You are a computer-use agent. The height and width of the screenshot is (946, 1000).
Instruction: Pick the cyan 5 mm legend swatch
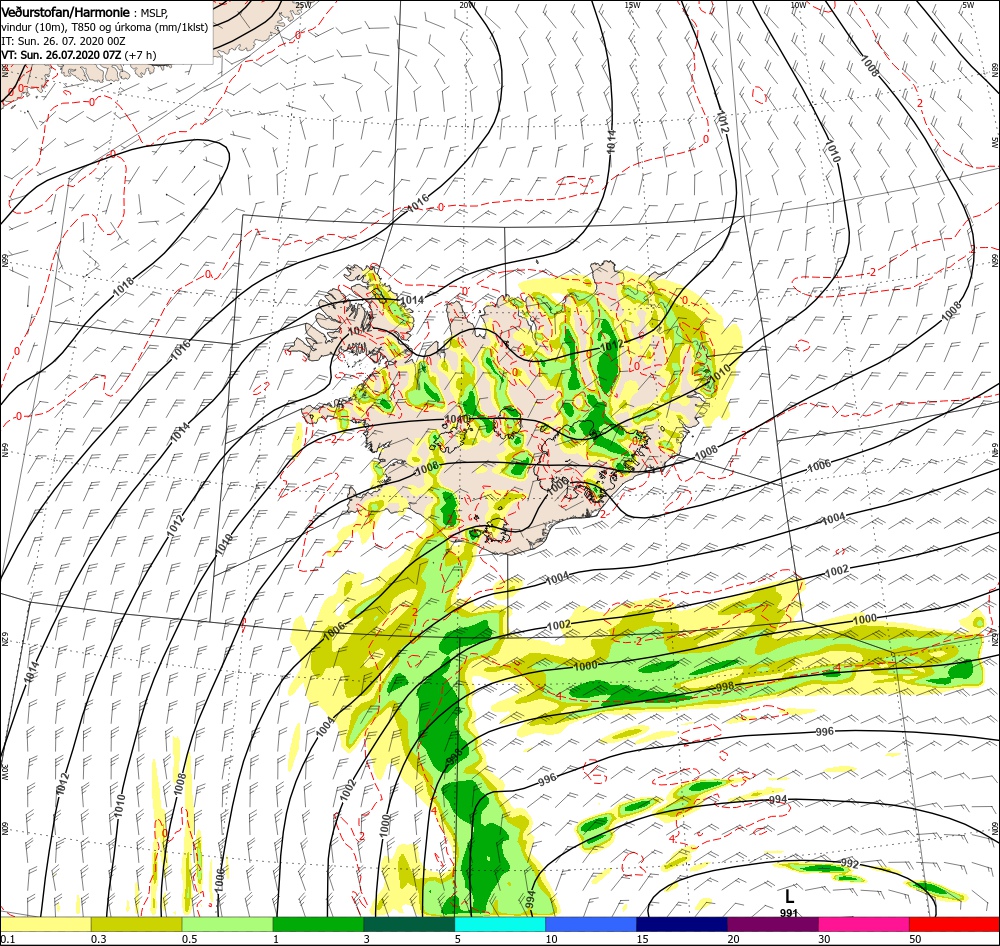500,924
